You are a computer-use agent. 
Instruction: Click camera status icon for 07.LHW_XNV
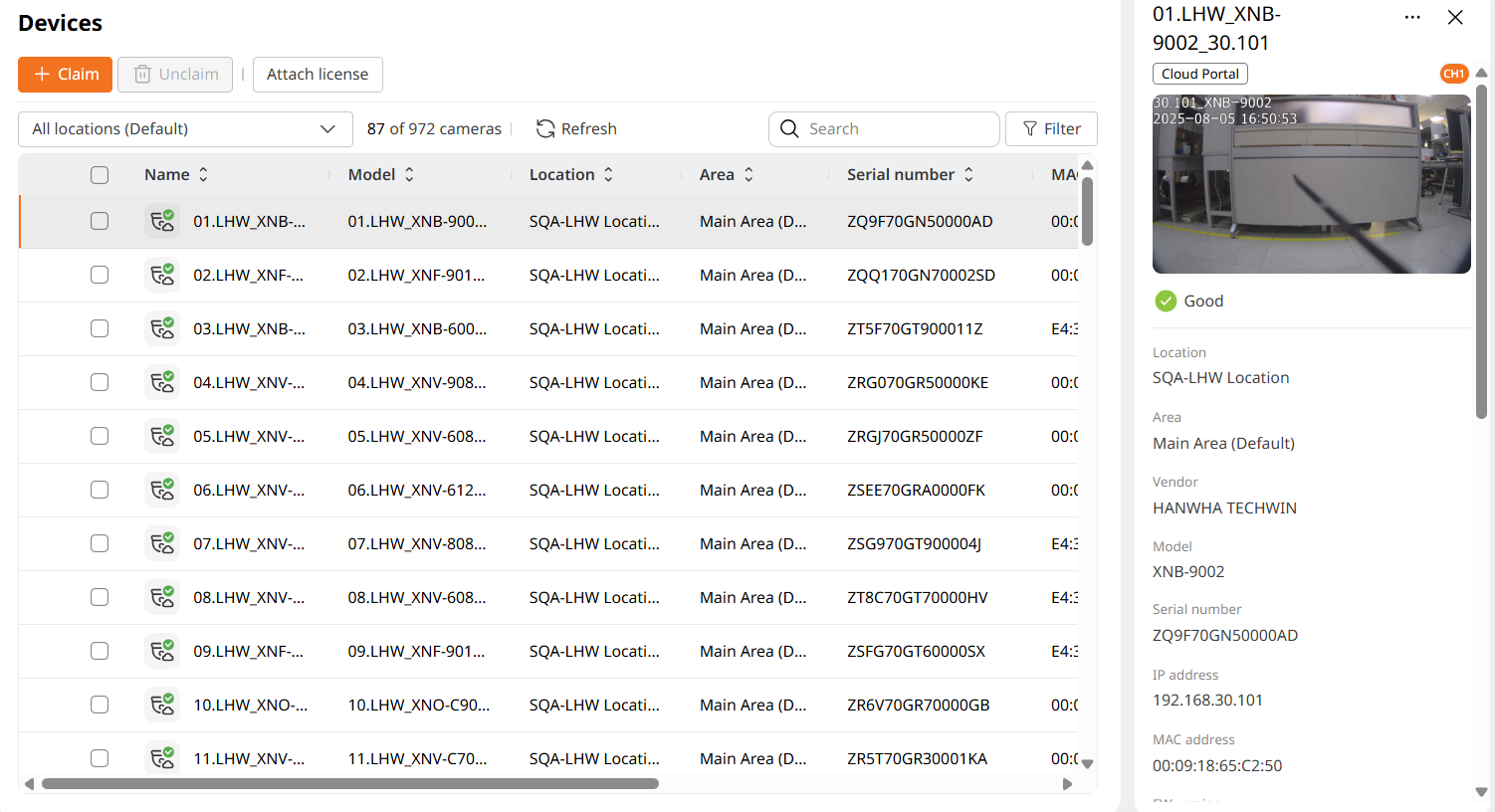(162, 543)
